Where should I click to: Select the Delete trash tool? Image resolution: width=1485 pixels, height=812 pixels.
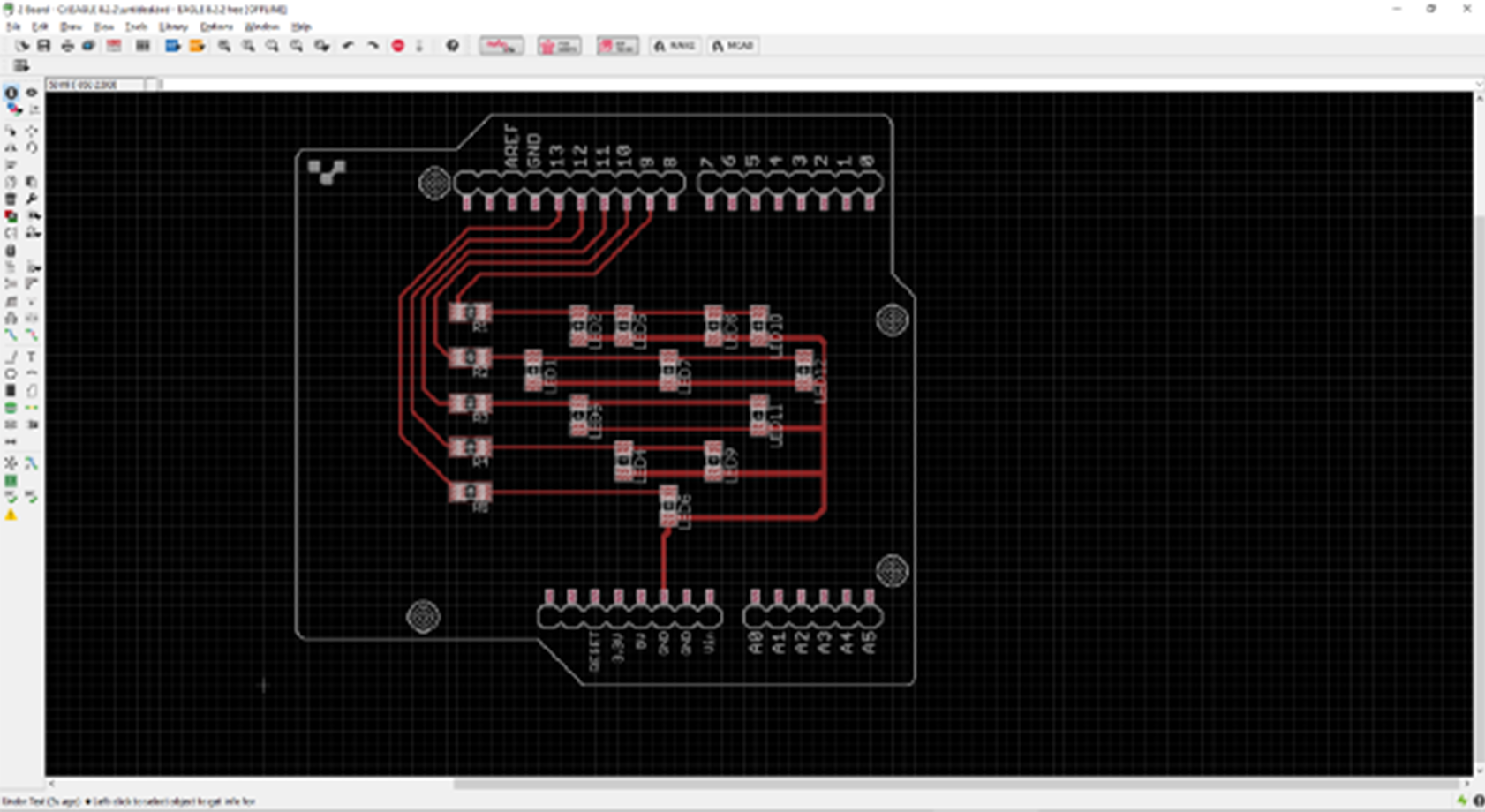[11, 199]
